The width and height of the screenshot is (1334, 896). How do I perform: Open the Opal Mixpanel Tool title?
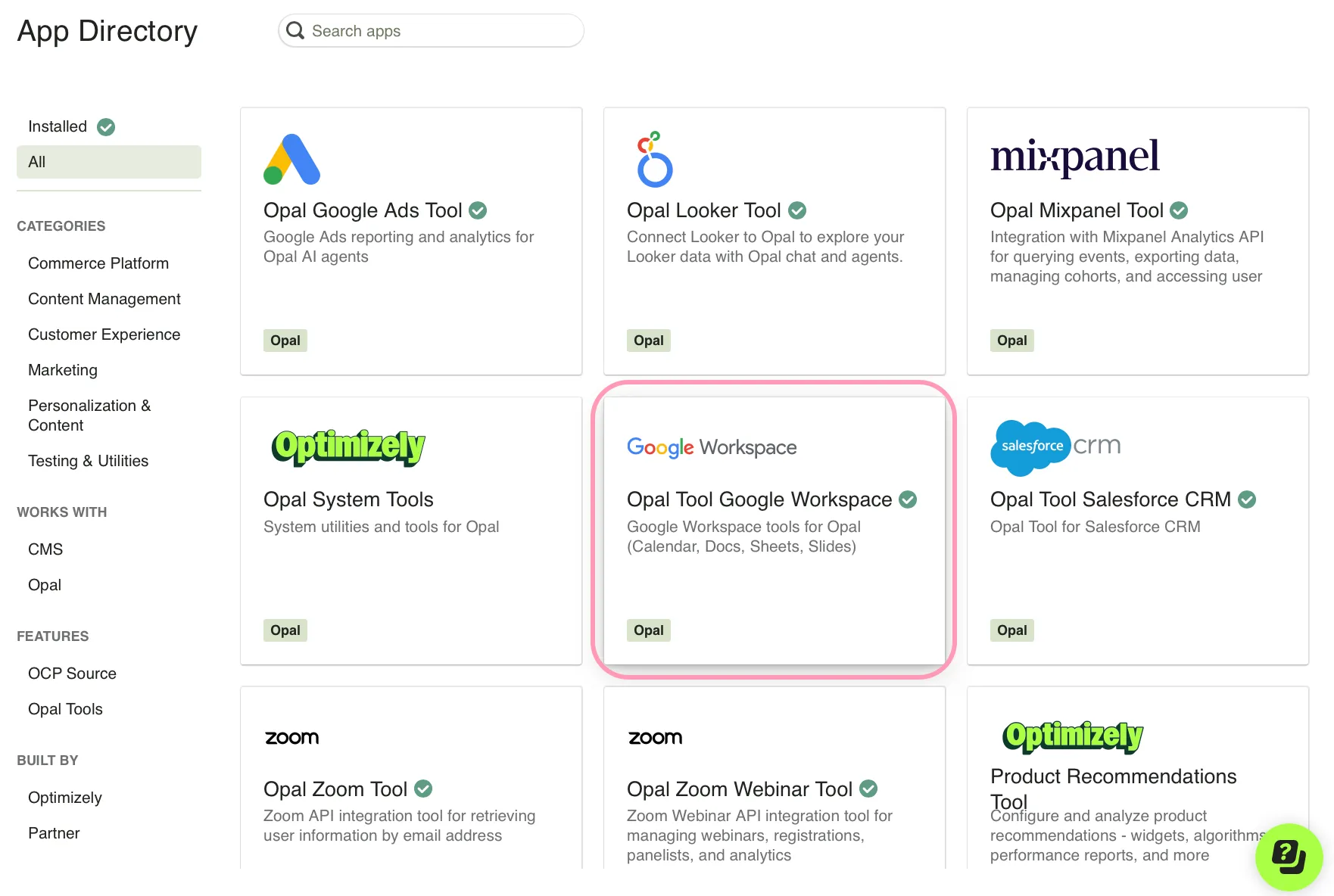[1077, 210]
